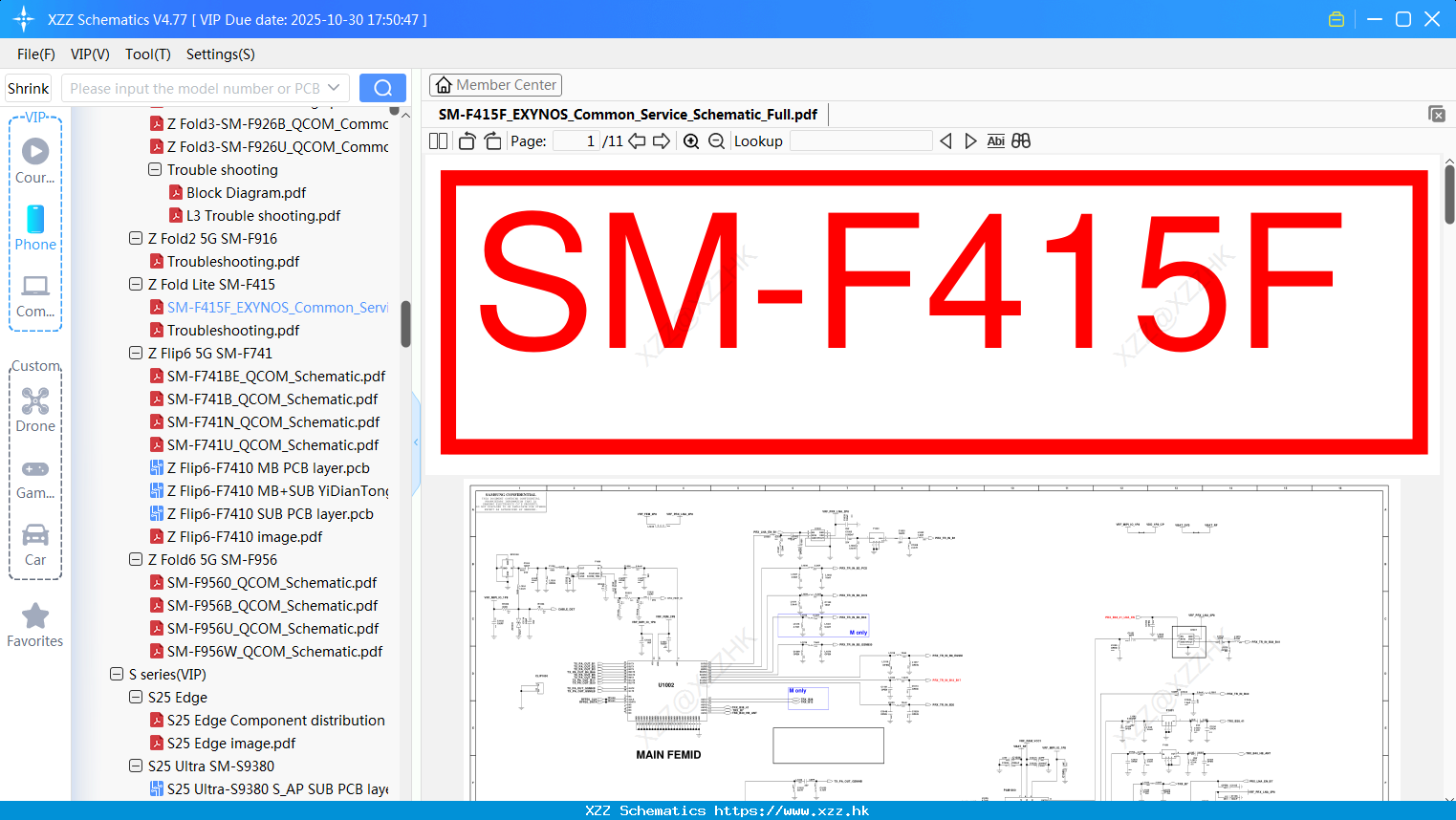The image size is (1456, 820).
Task: Click the PDF viewer vertical scrollbar thumb
Action: (x=1449, y=194)
